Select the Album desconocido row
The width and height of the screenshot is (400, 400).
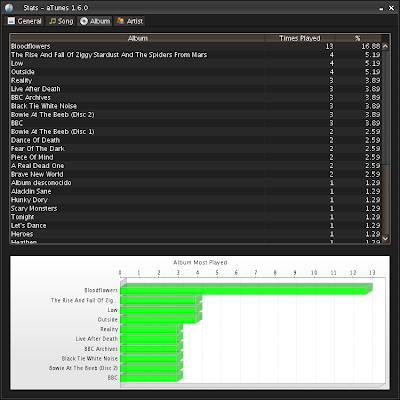[x=196, y=183]
